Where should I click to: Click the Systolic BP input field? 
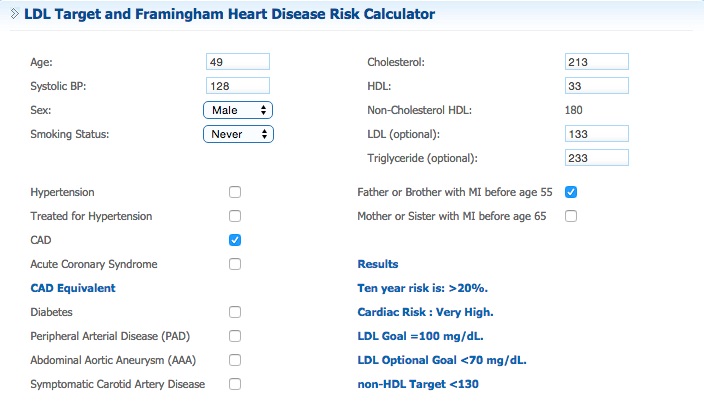coord(238,86)
